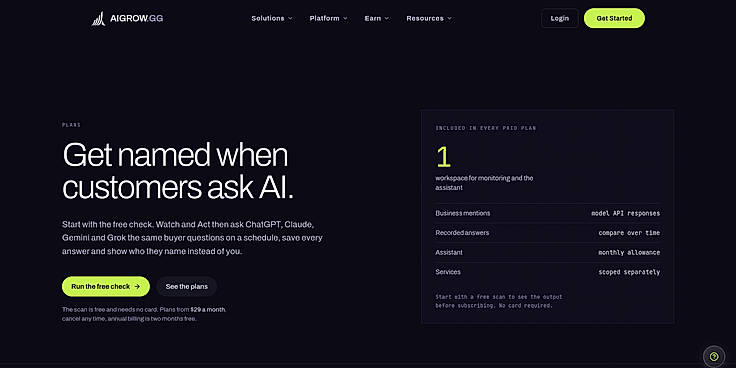Open the Earn navigation item
The width and height of the screenshot is (736, 368).
377,18
